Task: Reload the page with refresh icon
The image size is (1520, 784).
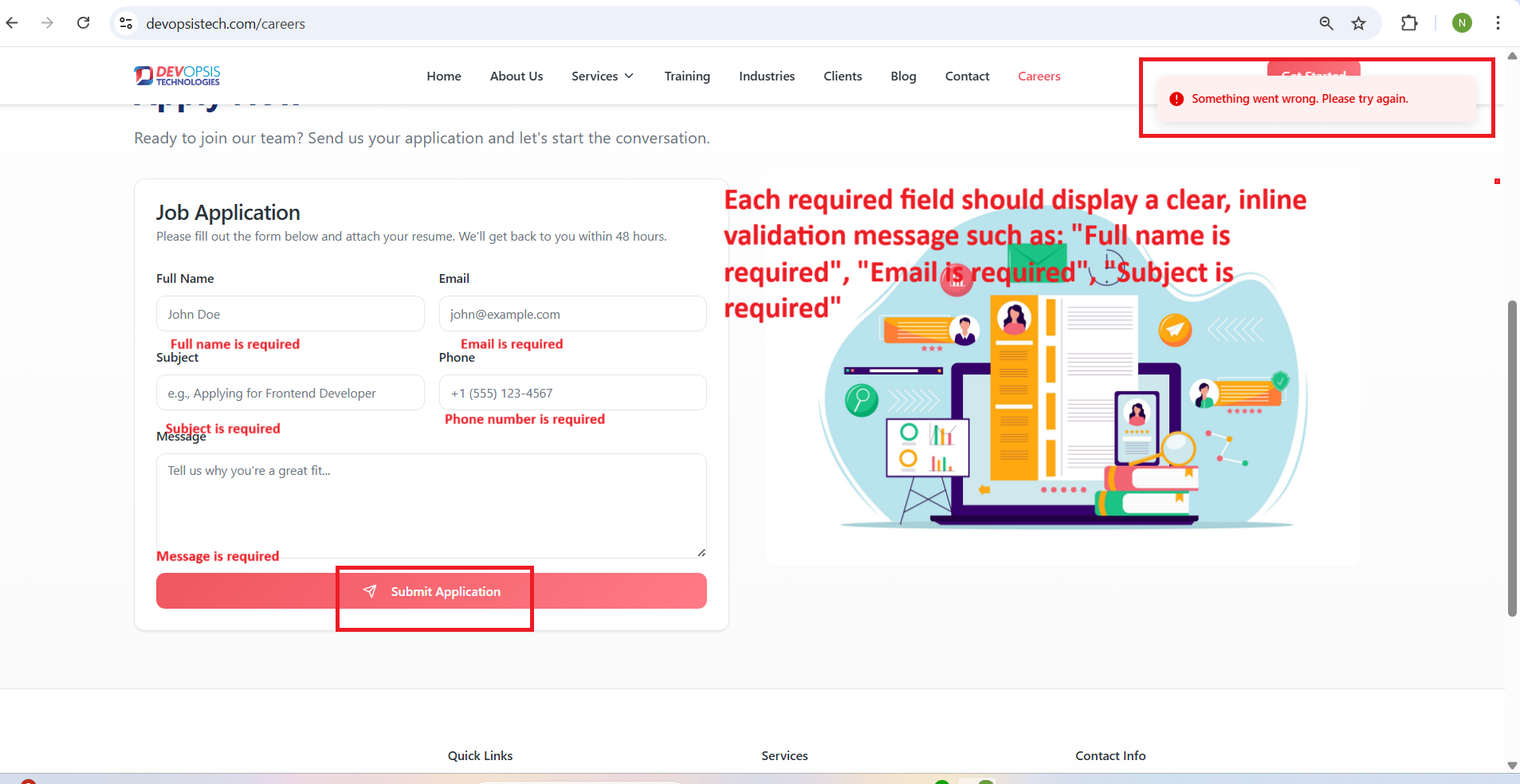Action: click(x=83, y=23)
